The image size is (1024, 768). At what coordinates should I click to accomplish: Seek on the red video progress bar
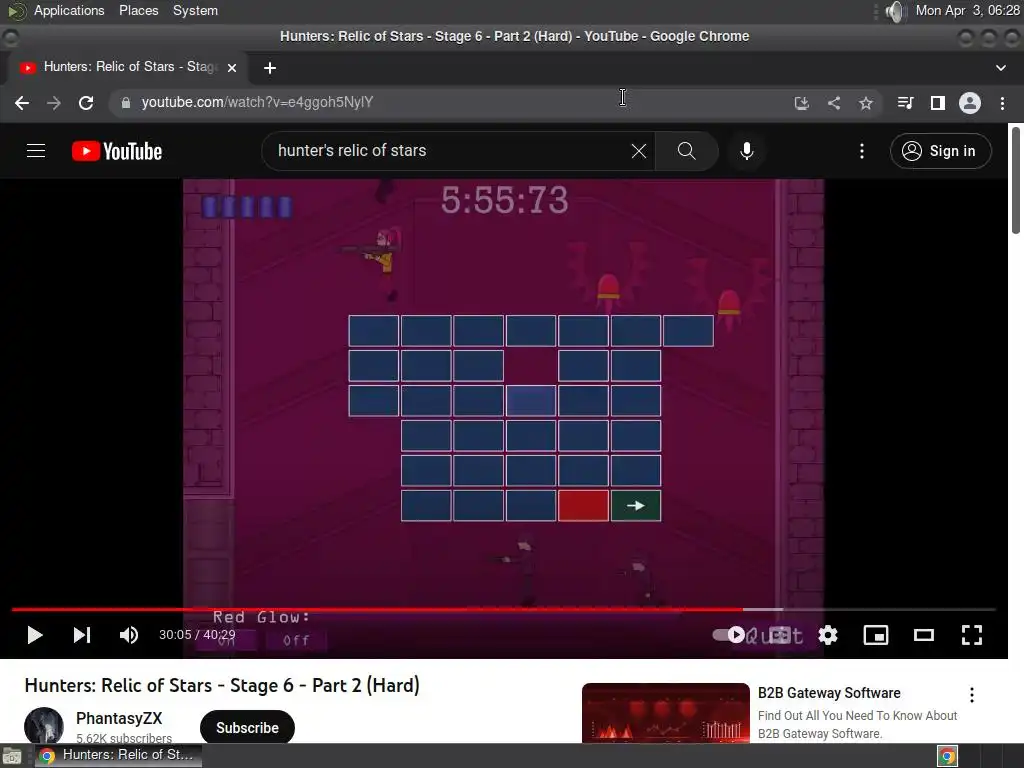click(504, 609)
